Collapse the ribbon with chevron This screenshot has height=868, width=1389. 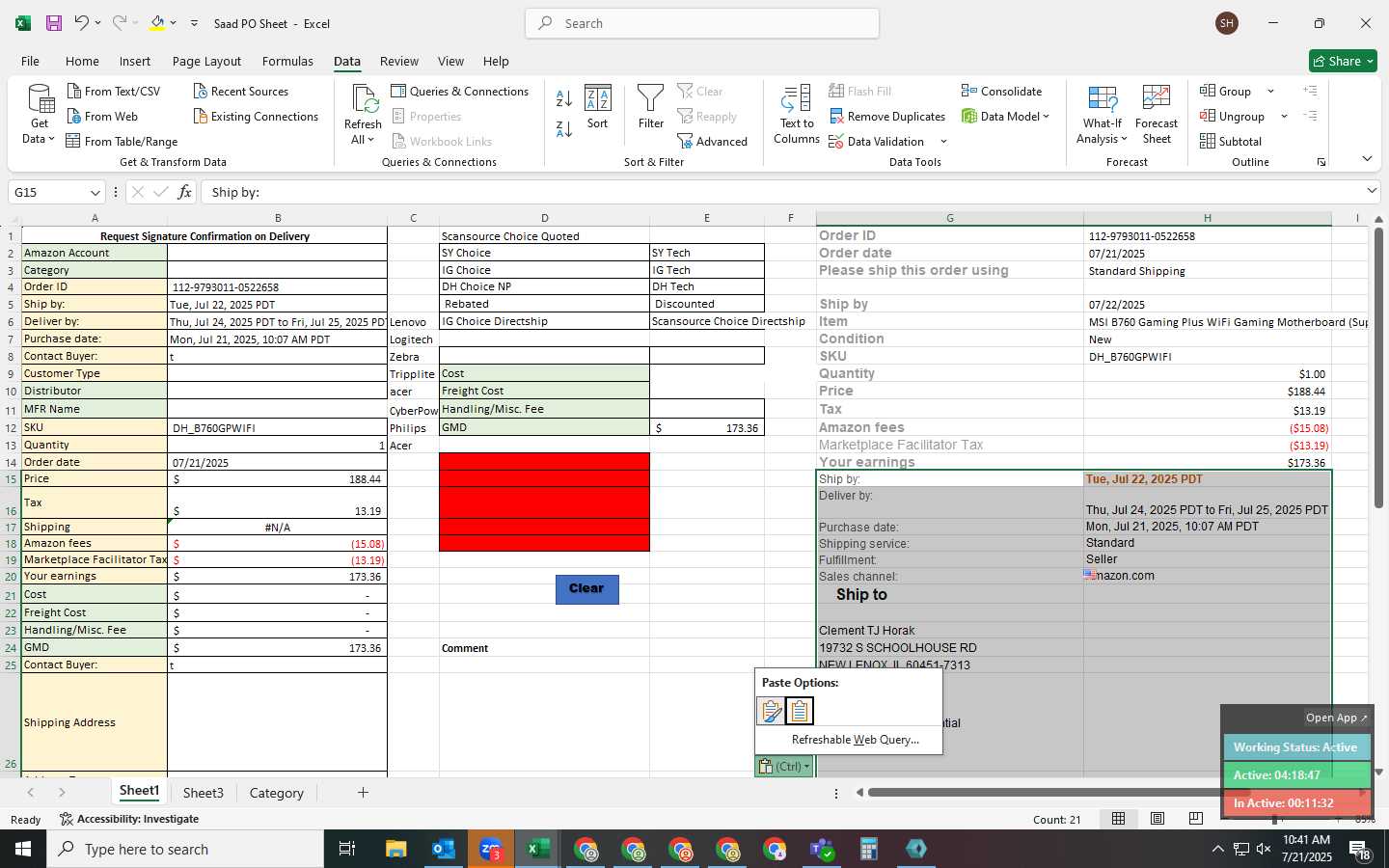coord(1367,159)
